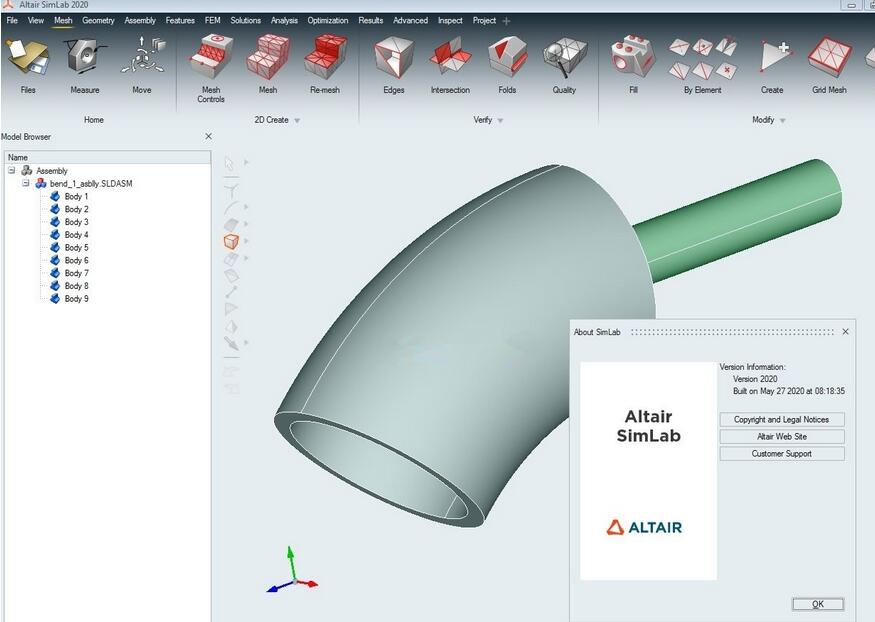This screenshot has height=622, width=875.
Task: Open Mesh Controls
Action: click(211, 69)
